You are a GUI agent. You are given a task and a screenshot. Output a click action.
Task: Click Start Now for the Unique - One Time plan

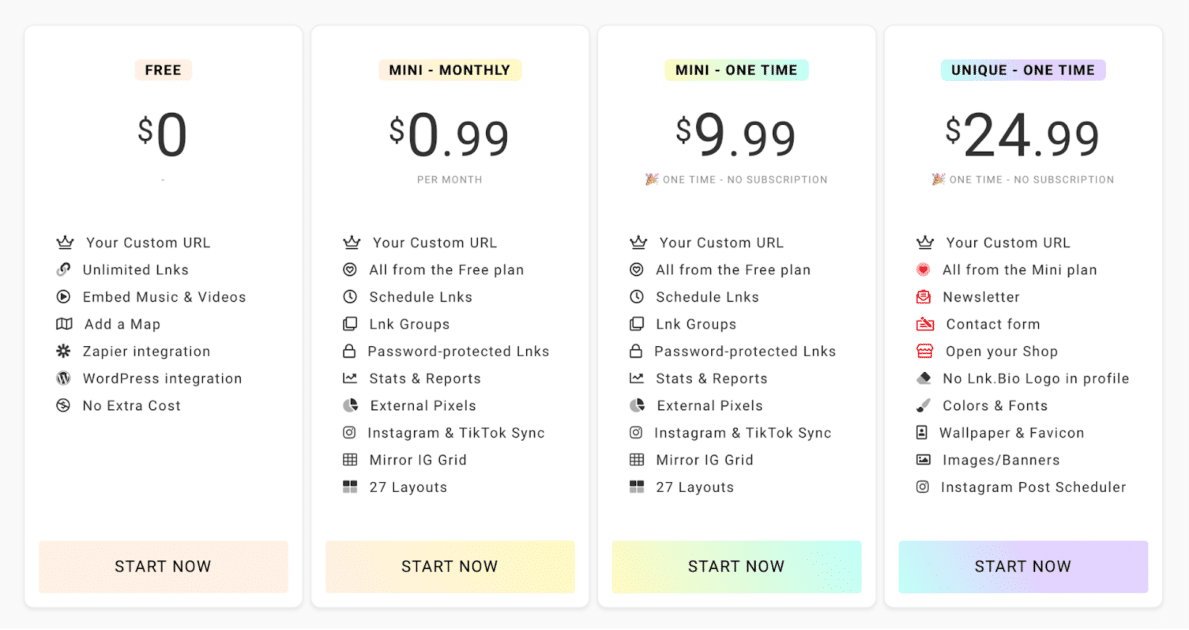1023,566
